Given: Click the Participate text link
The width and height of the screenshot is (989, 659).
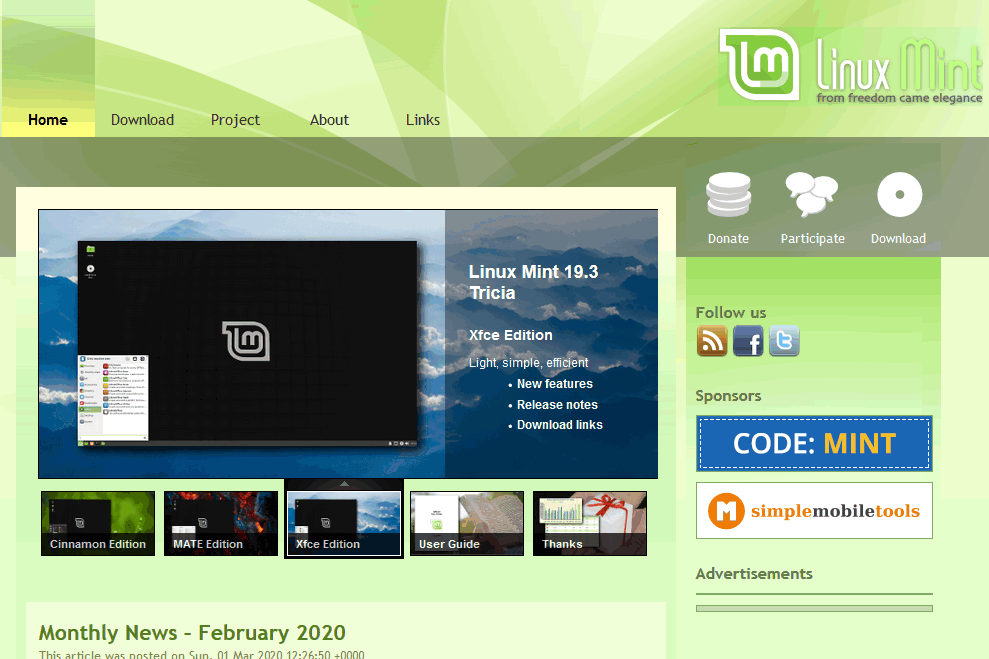Looking at the screenshot, I should (x=812, y=238).
